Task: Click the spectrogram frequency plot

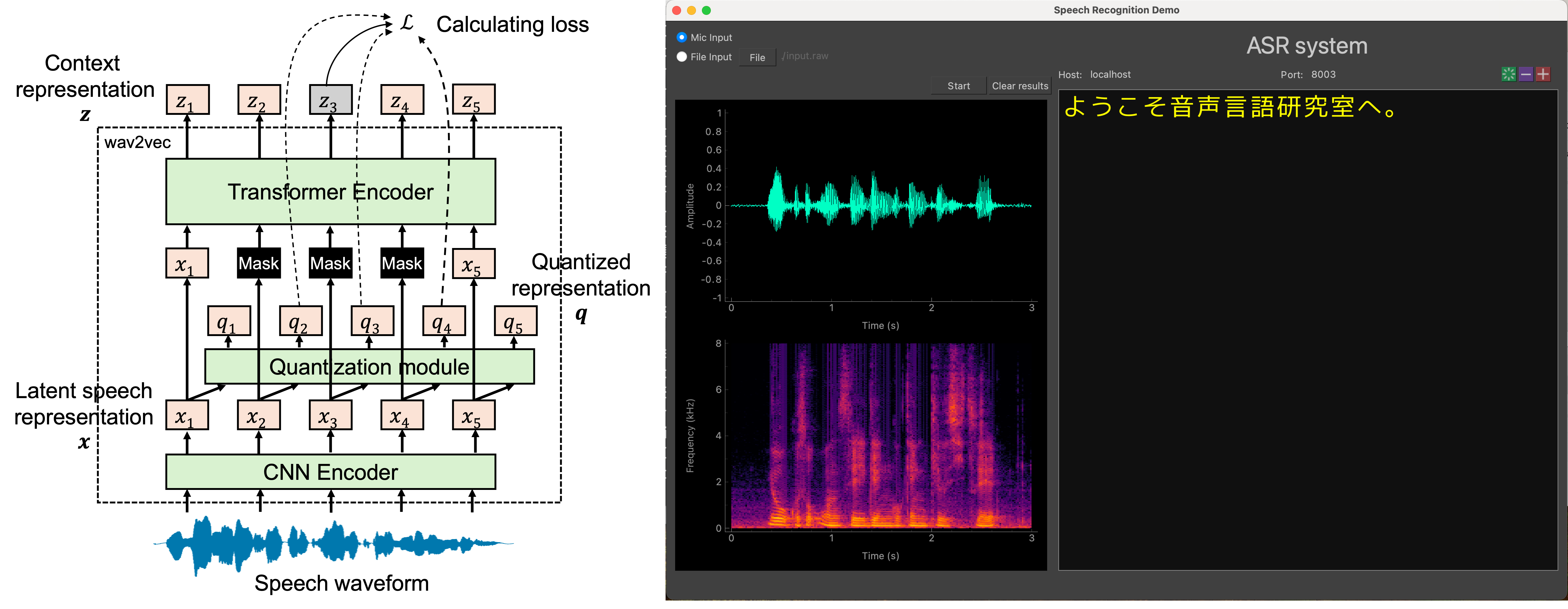Action: pos(881,436)
